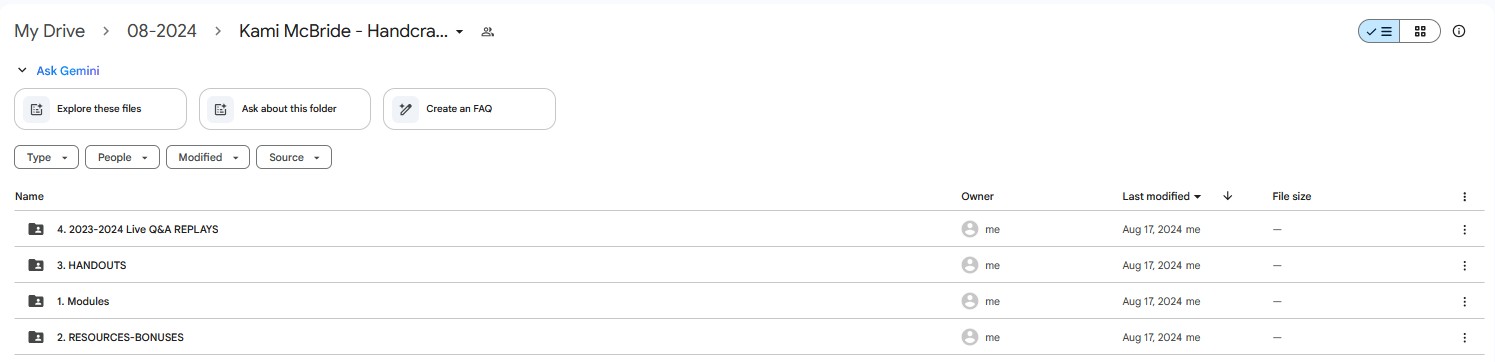Open more actions for 3. HANDOUTS row
The width and height of the screenshot is (1495, 362).
click(1465, 266)
